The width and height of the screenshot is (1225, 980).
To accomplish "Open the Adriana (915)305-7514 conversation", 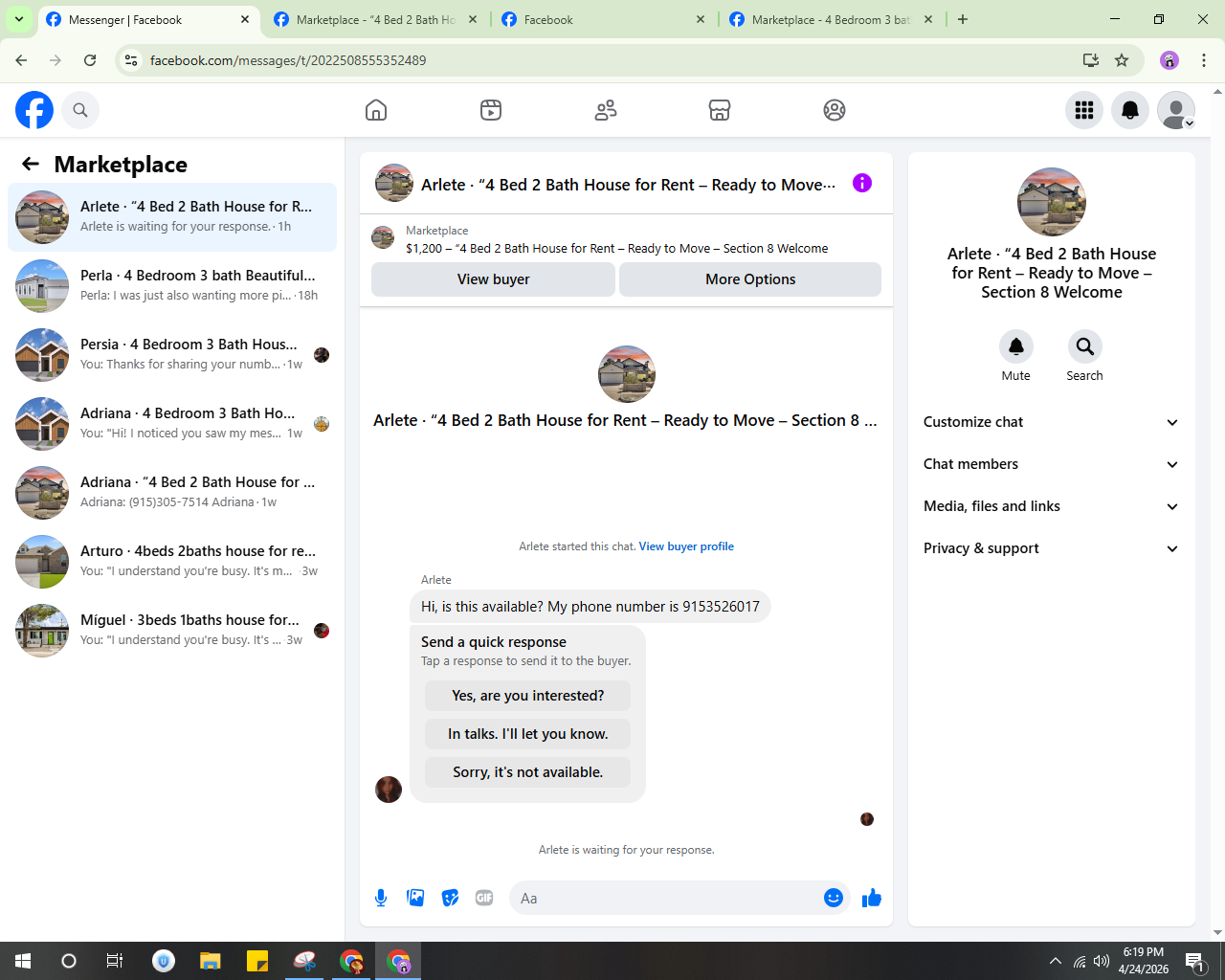I will coord(172,493).
